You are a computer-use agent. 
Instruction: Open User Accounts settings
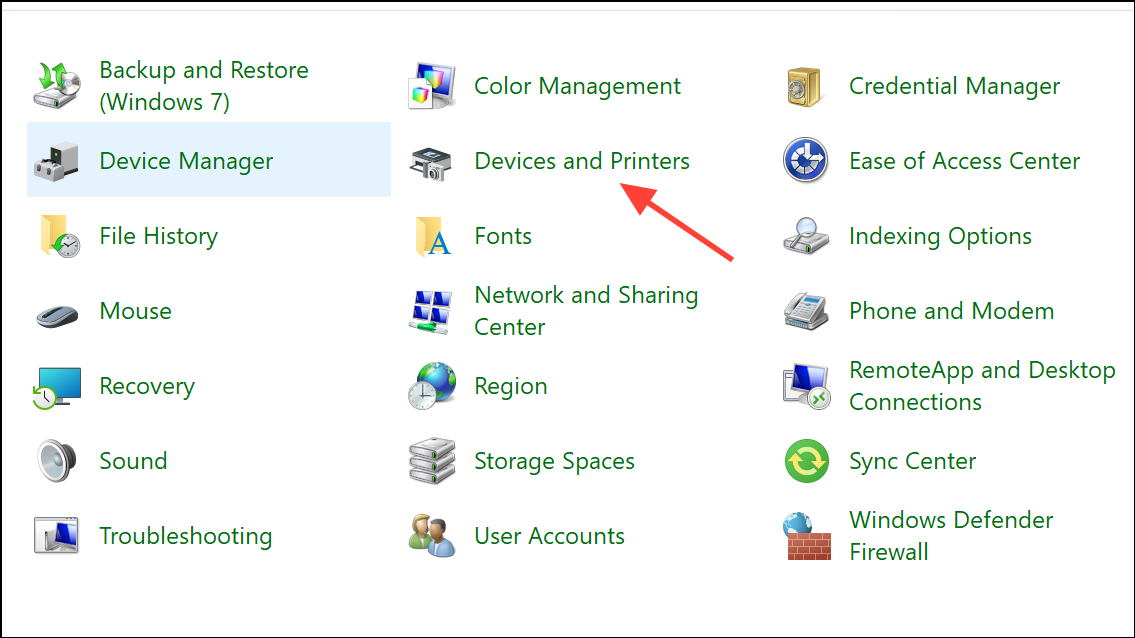549,536
